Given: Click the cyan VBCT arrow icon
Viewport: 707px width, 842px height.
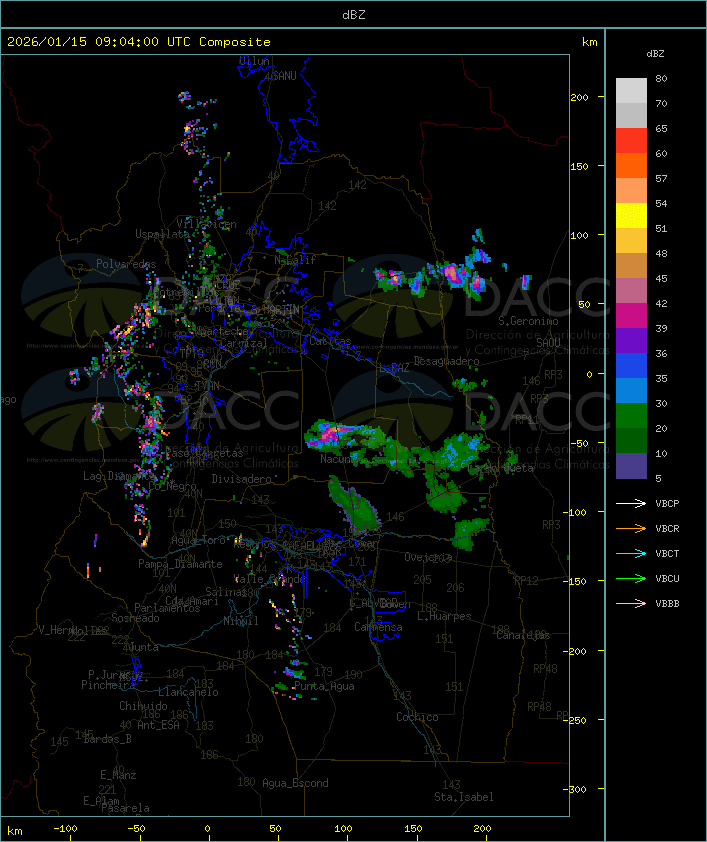Looking at the screenshot, I should click(x=631, y=554).
